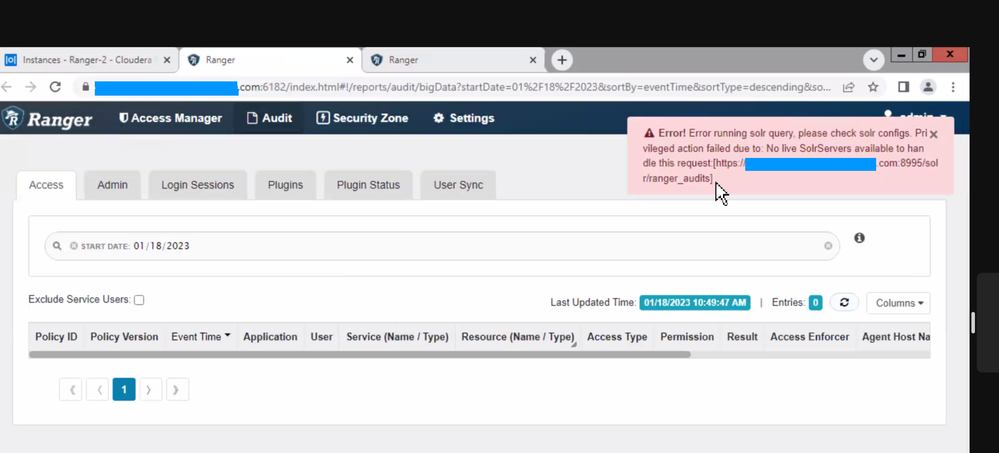The height and width of the screenshot is (453, 999).
Task: Click the User column header
Action: (x=322, y=336)
